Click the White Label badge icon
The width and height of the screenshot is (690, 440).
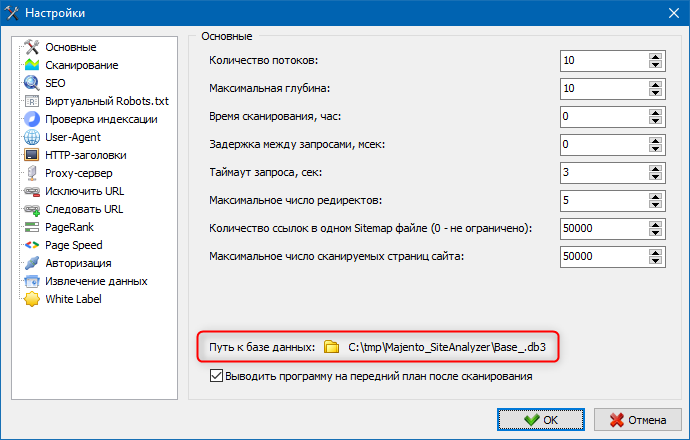32,299
